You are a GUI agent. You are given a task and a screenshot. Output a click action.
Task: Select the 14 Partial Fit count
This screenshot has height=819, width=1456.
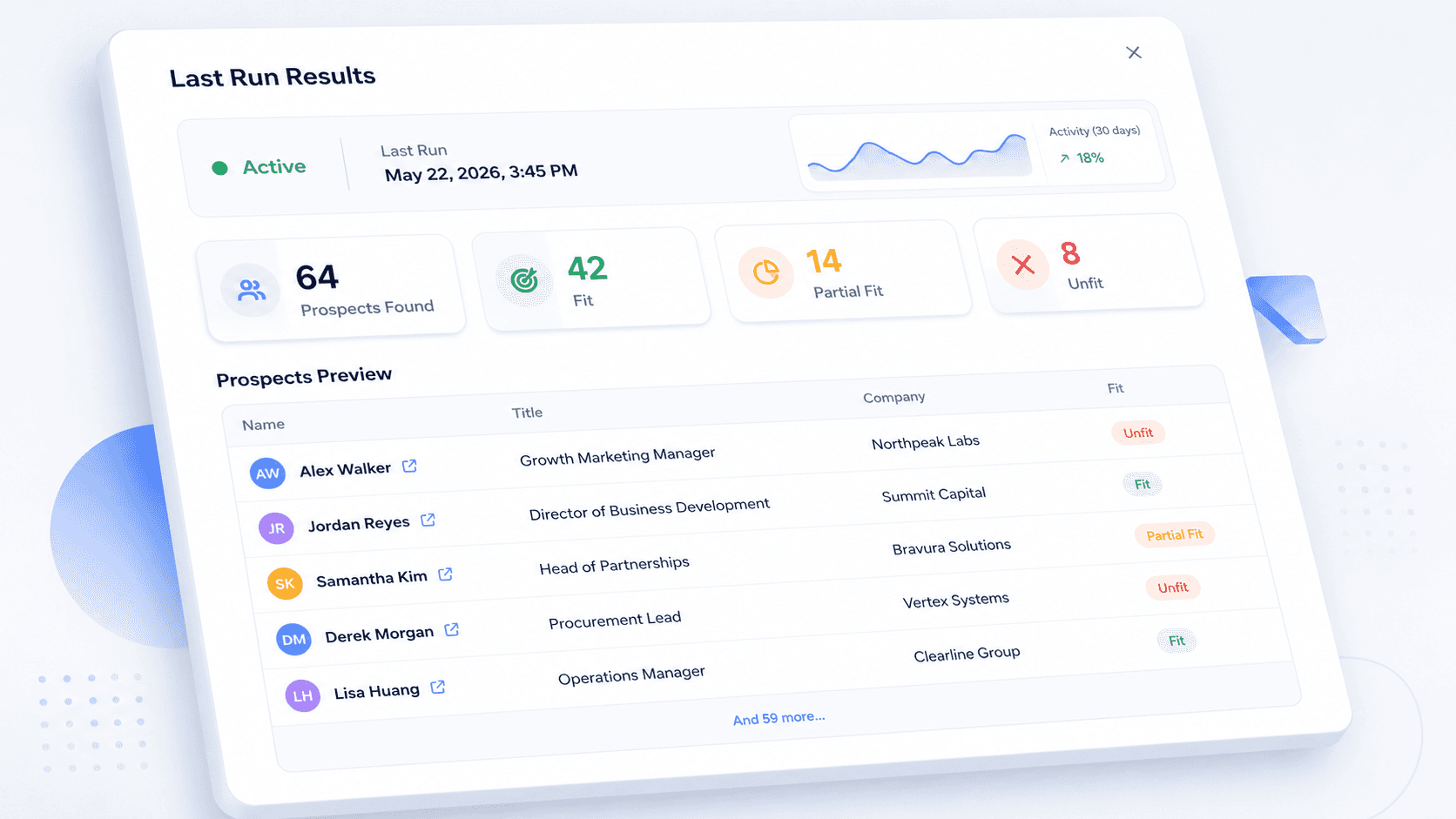coord(824,261)
